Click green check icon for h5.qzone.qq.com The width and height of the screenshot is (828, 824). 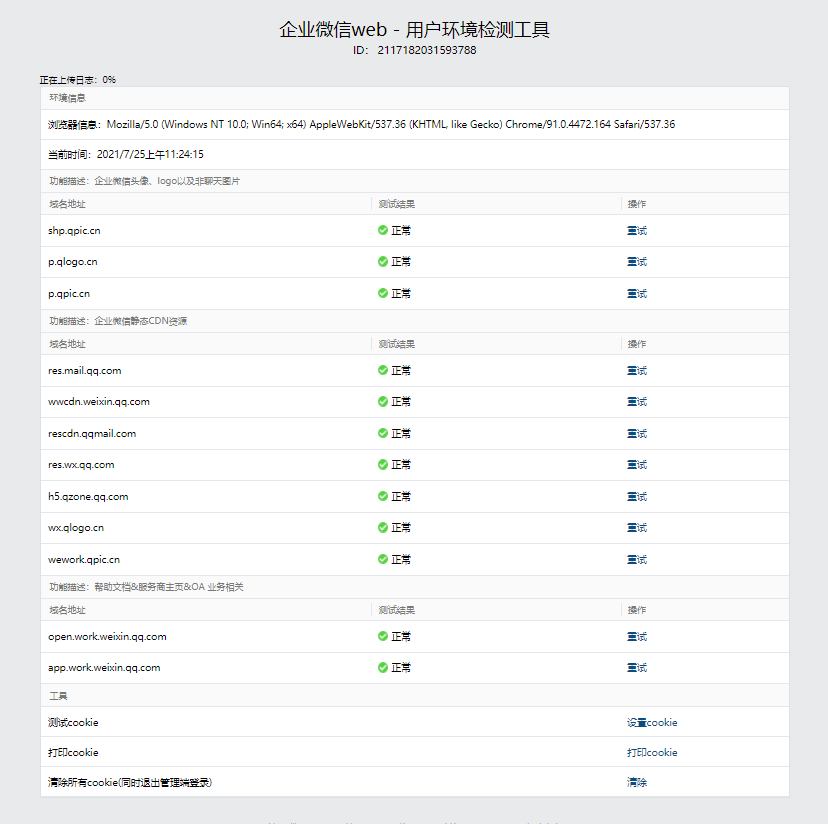[383, 496]
